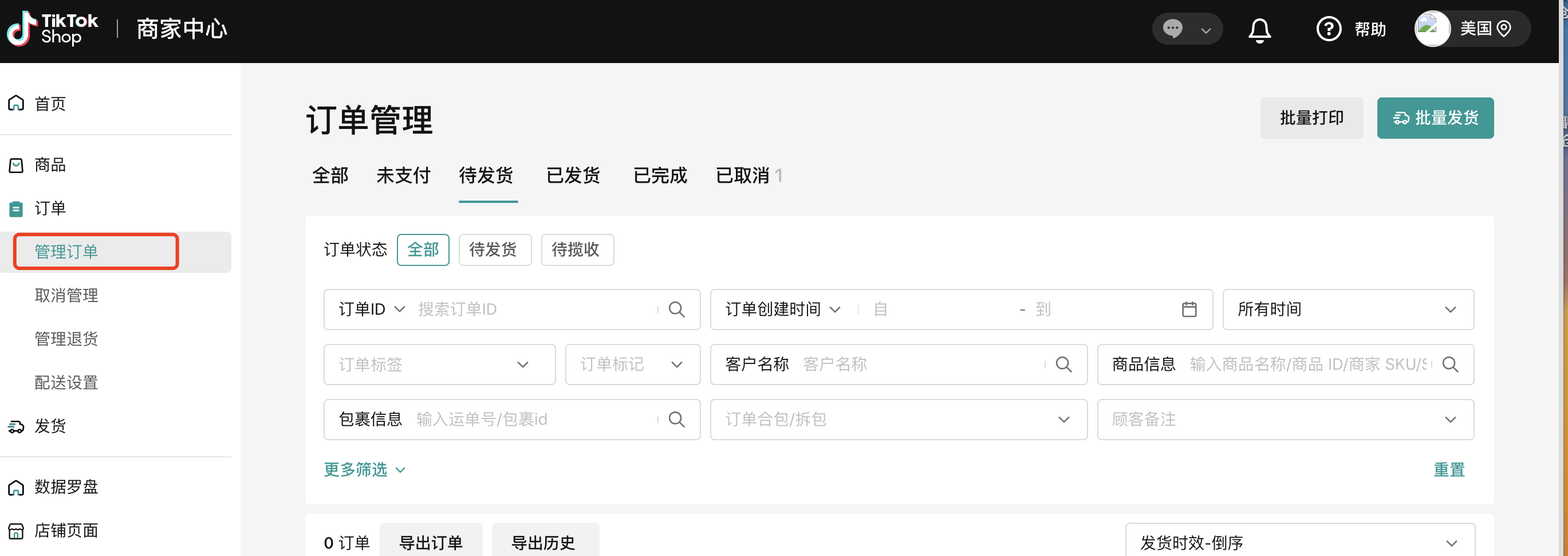The height and width of the screenshot is (556, 1568).
Task: Open the chat messages icon in top bar
Action: [x=1173, y=28]
